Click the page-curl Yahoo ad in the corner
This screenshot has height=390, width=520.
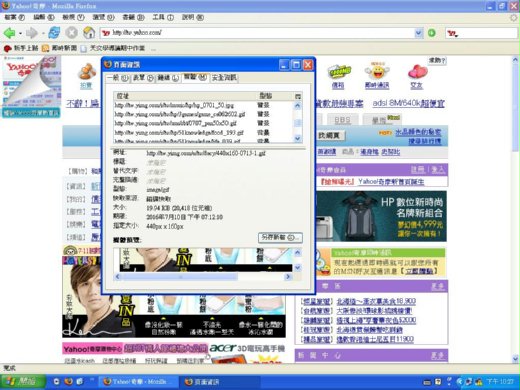click(31, 87)
